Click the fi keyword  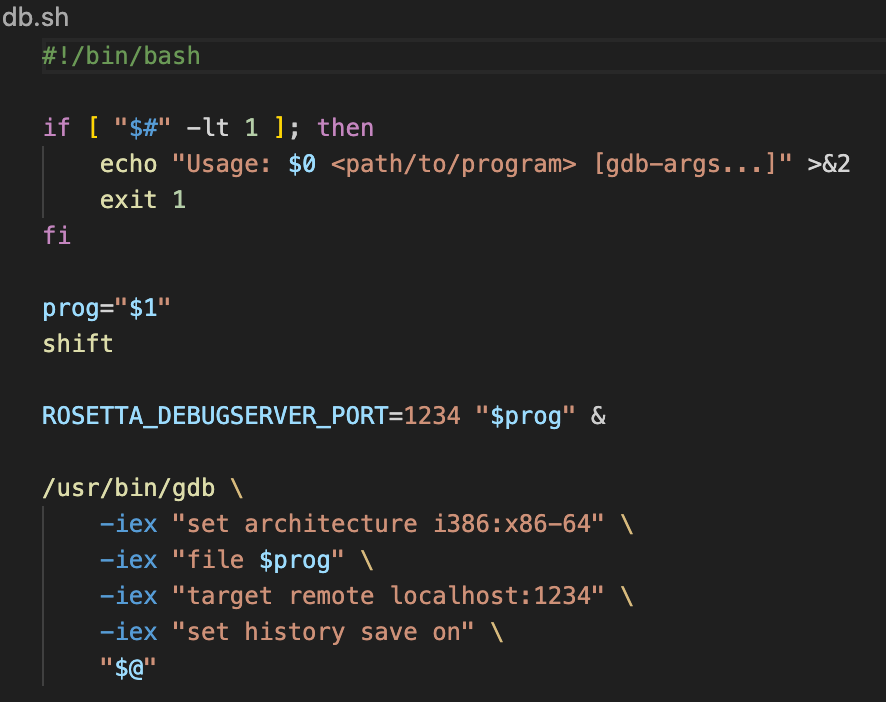(56, 235)
